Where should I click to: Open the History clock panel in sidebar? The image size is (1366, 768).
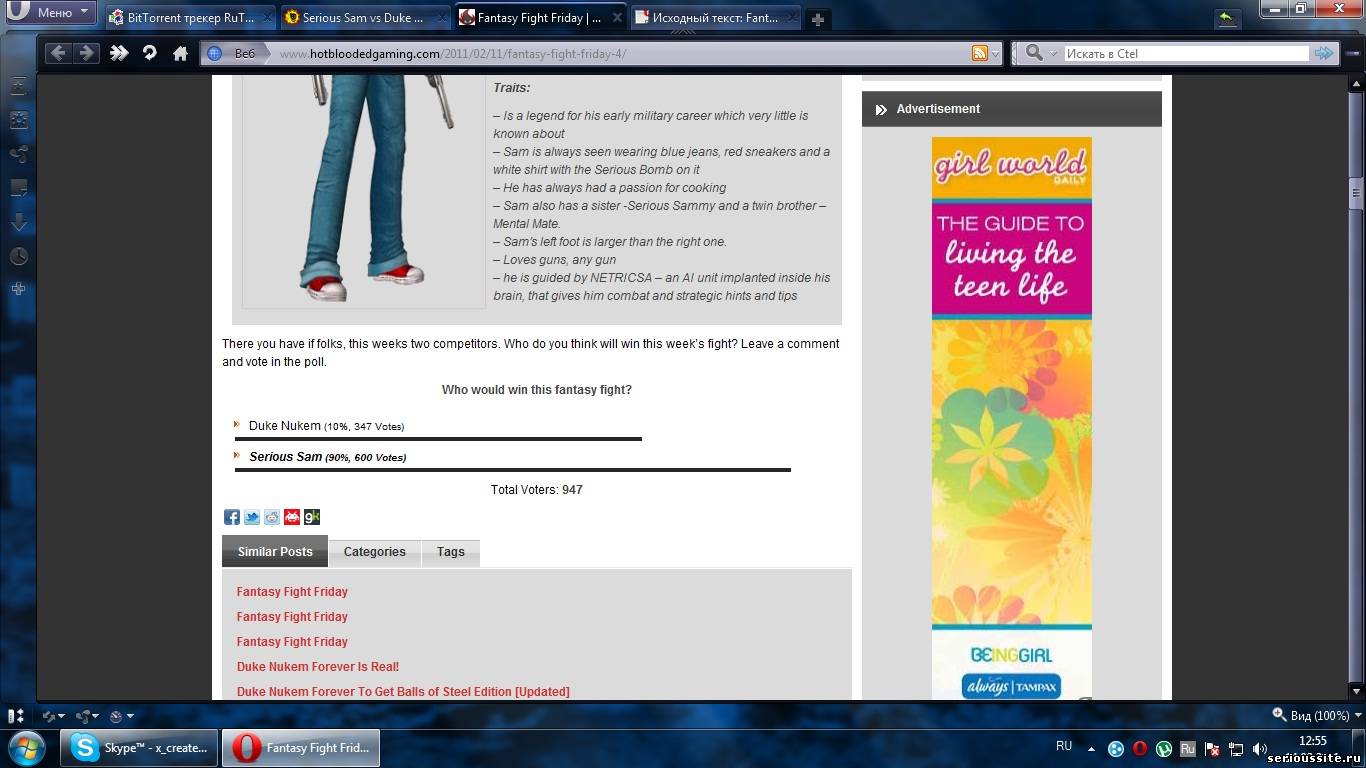point(18,256)
